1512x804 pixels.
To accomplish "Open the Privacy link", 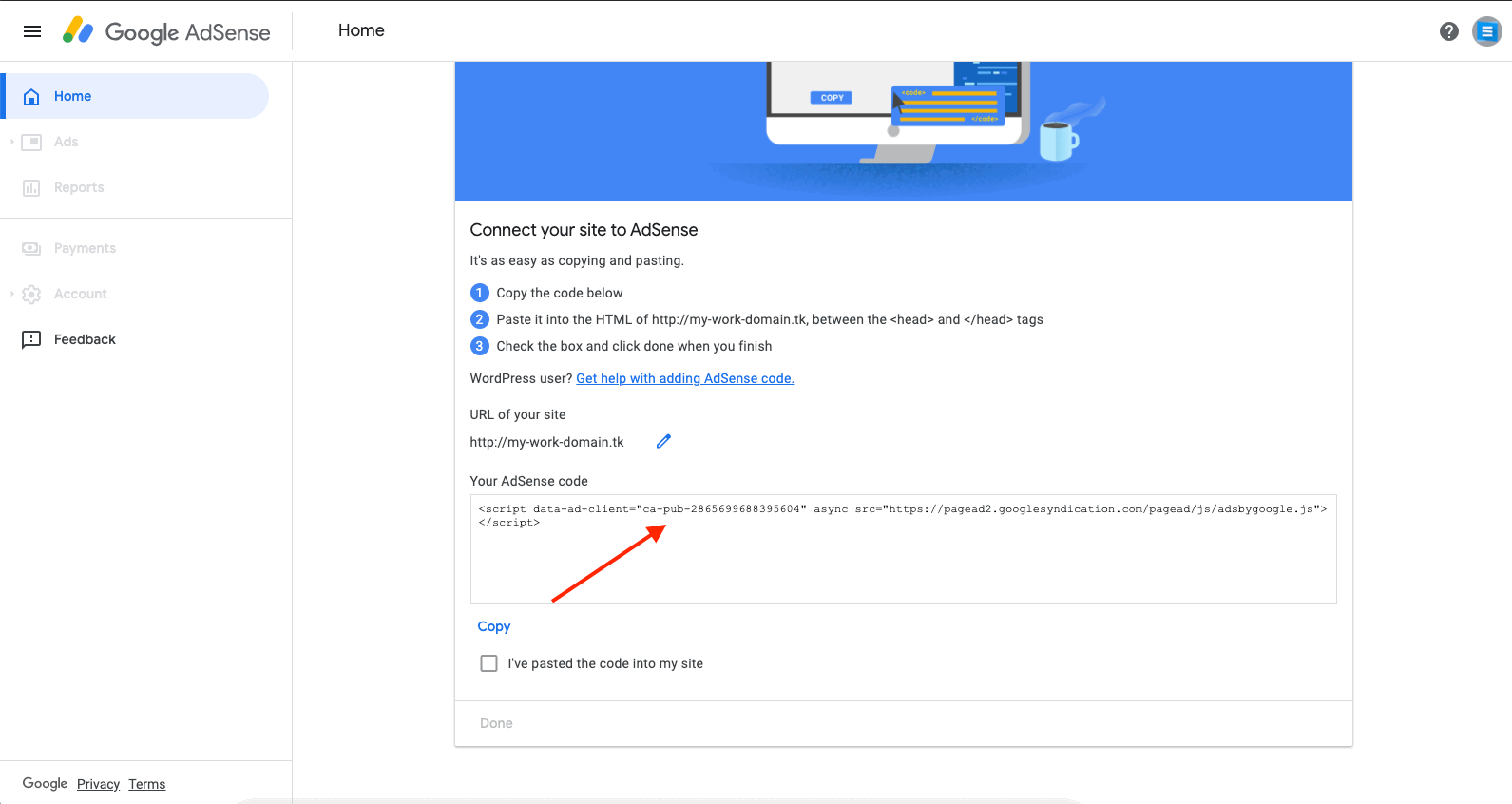I will coord(98,784).
